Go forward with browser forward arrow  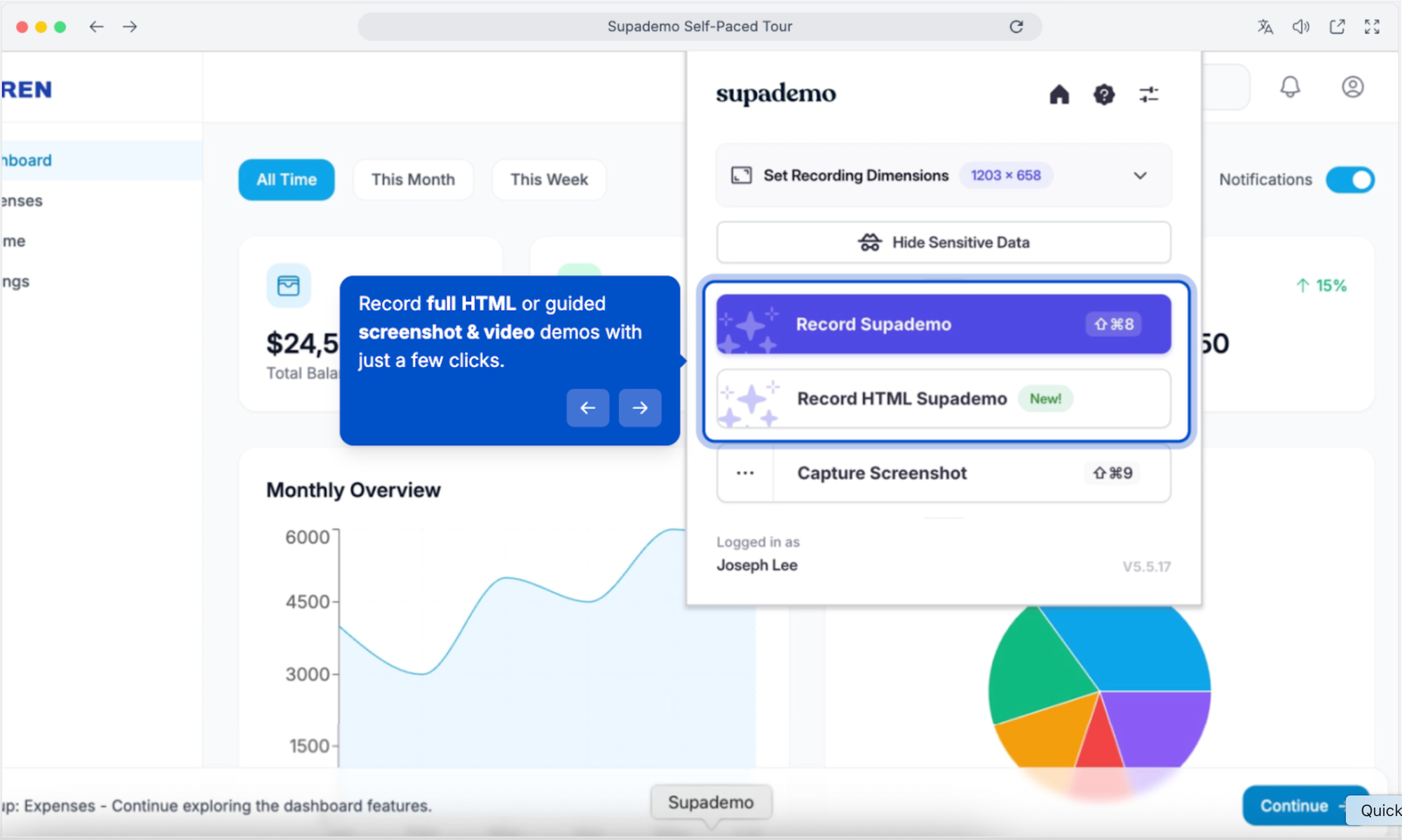point(130,27)
